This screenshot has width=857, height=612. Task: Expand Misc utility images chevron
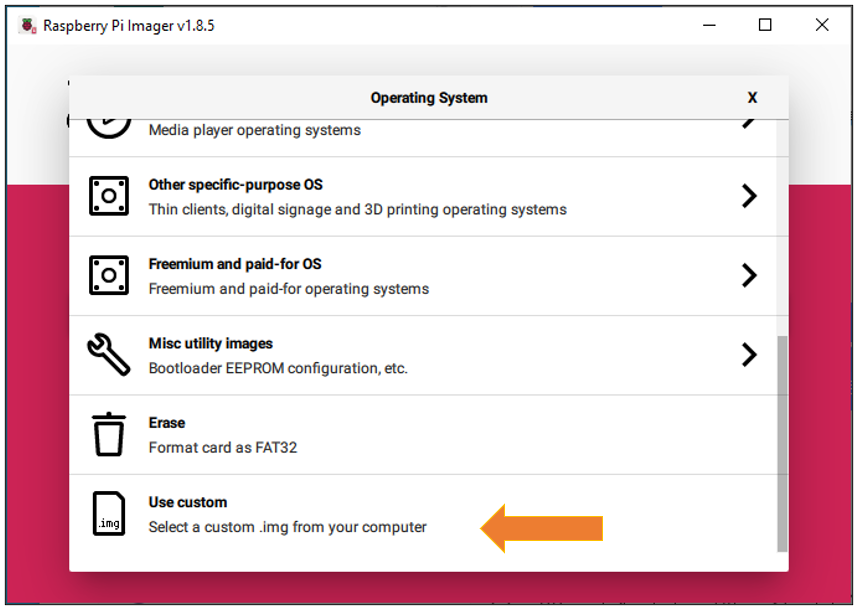(x=749, y=354)
